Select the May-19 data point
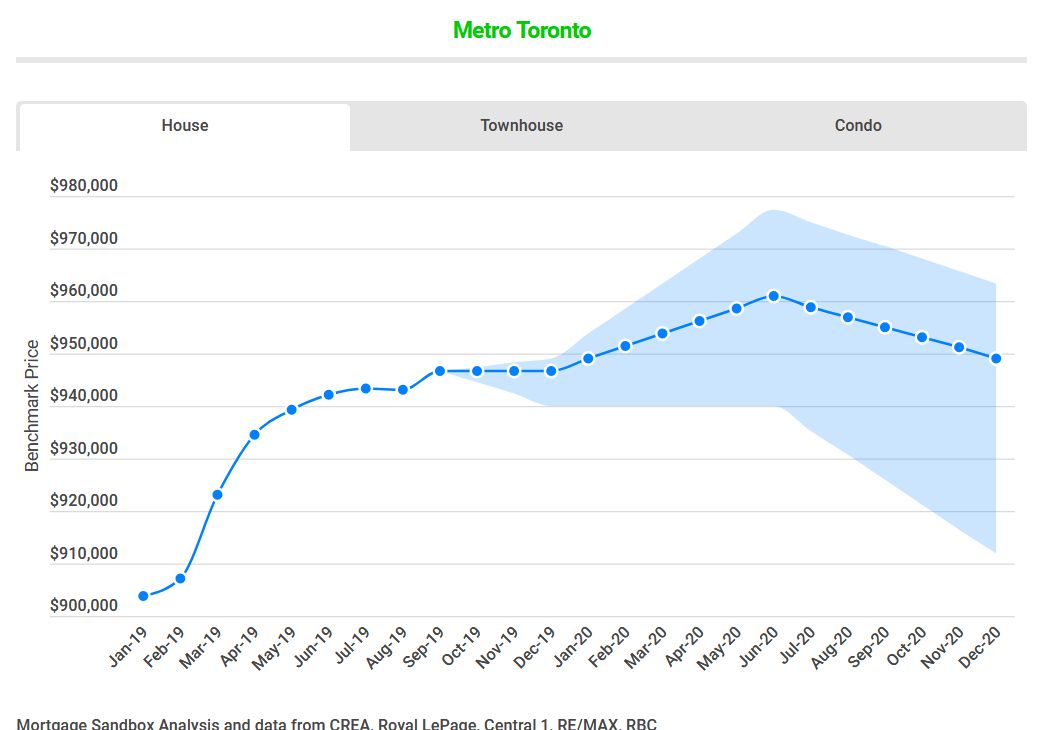This screenshot has height=730, width=1037. [x=292, y=410]
